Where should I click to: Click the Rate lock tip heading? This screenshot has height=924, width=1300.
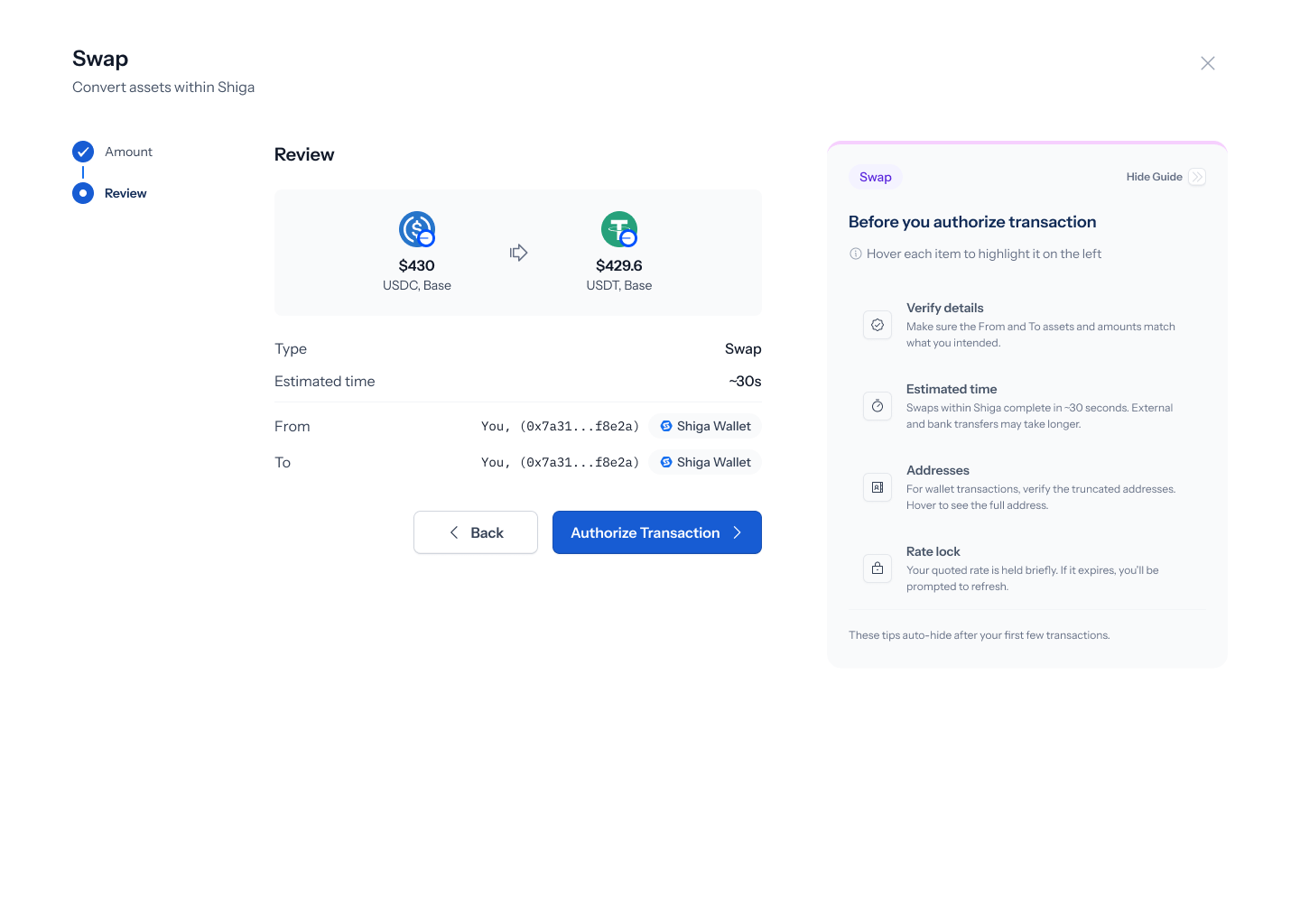pos(933,551)
